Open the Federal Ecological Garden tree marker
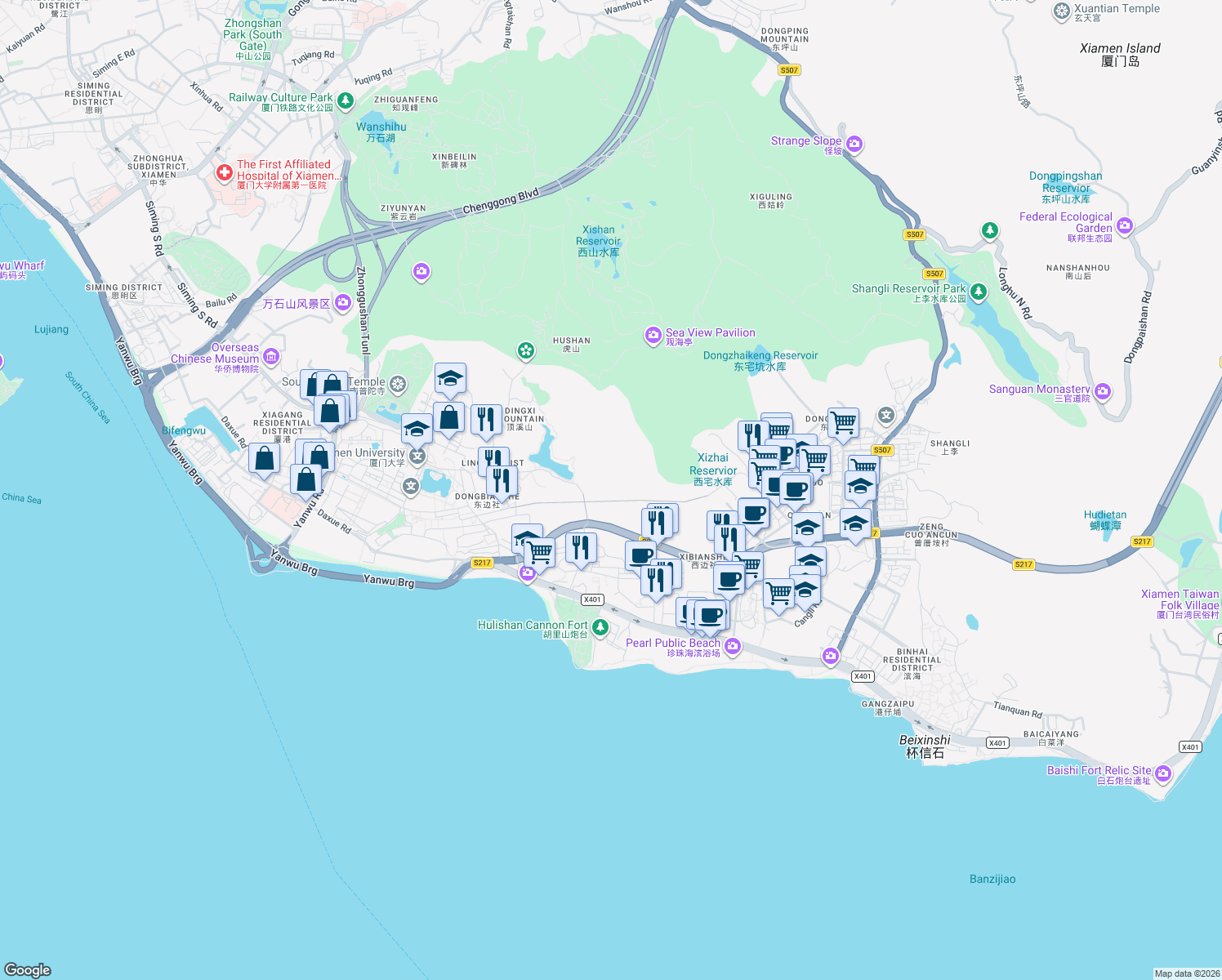 click(989, 231)
